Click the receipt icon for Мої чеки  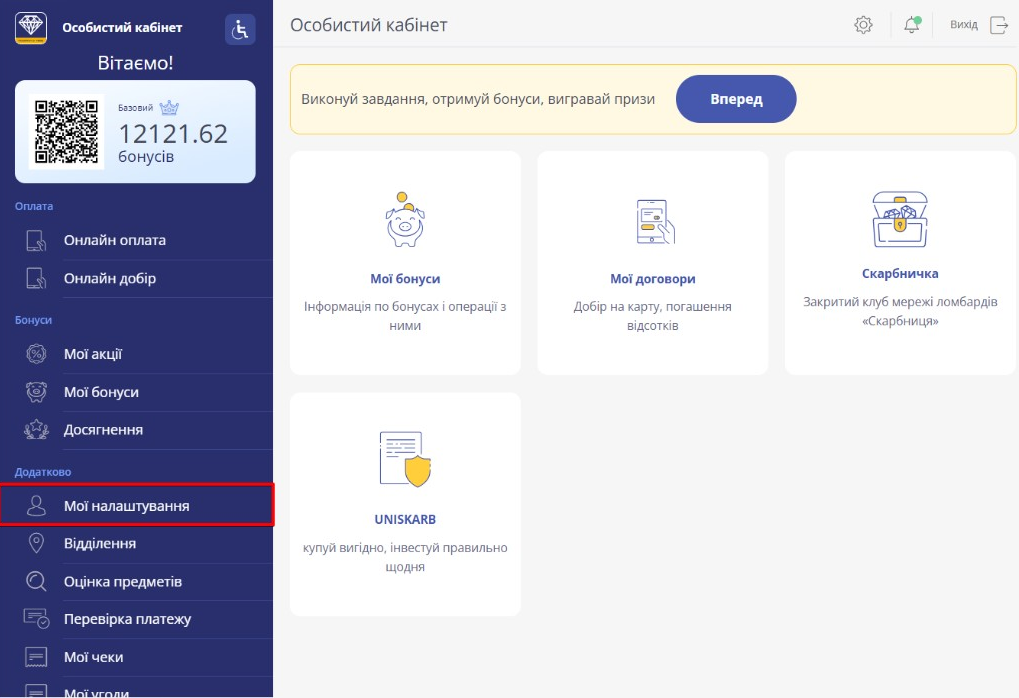point(36,657)
